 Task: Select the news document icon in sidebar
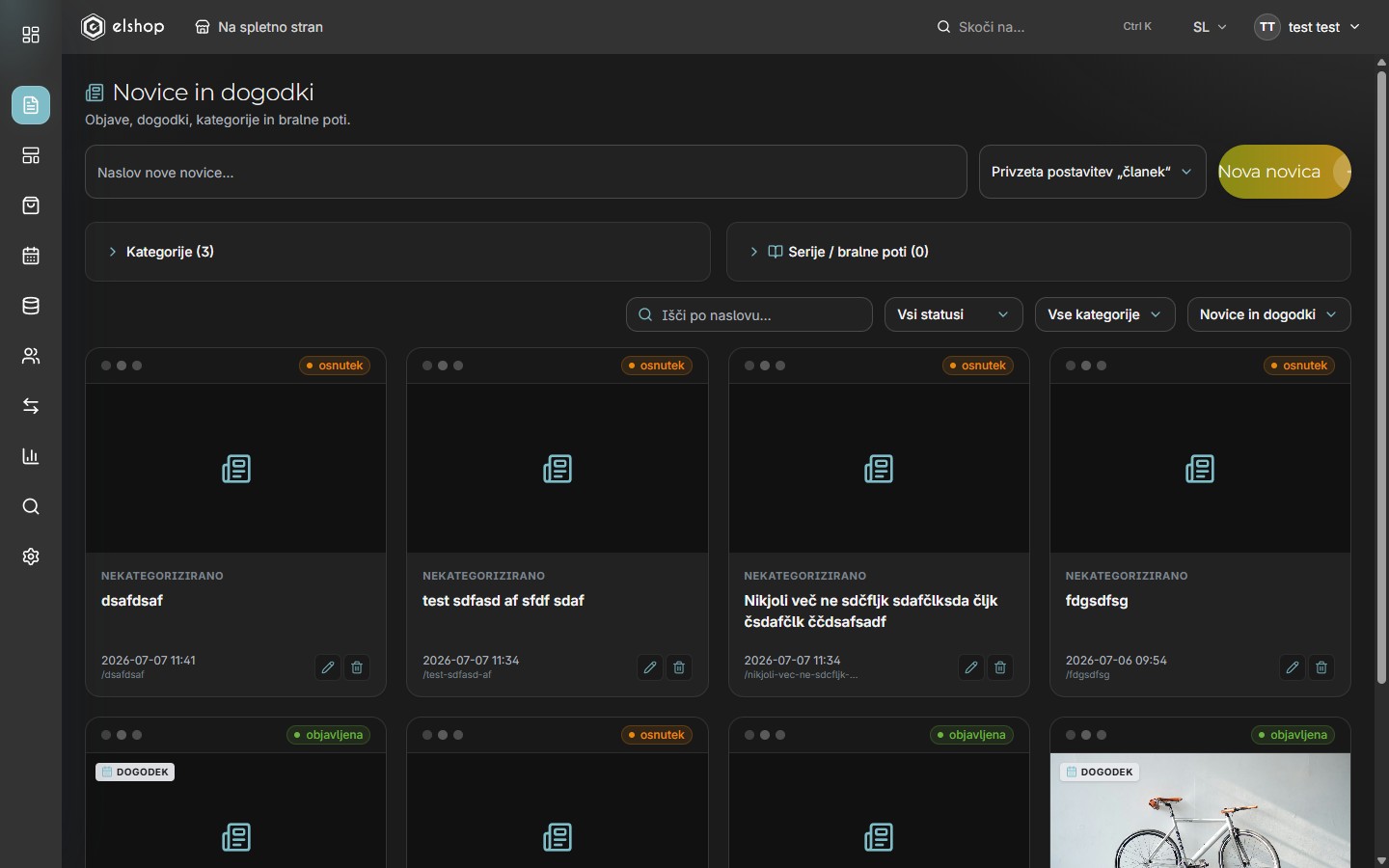point(31,105)
